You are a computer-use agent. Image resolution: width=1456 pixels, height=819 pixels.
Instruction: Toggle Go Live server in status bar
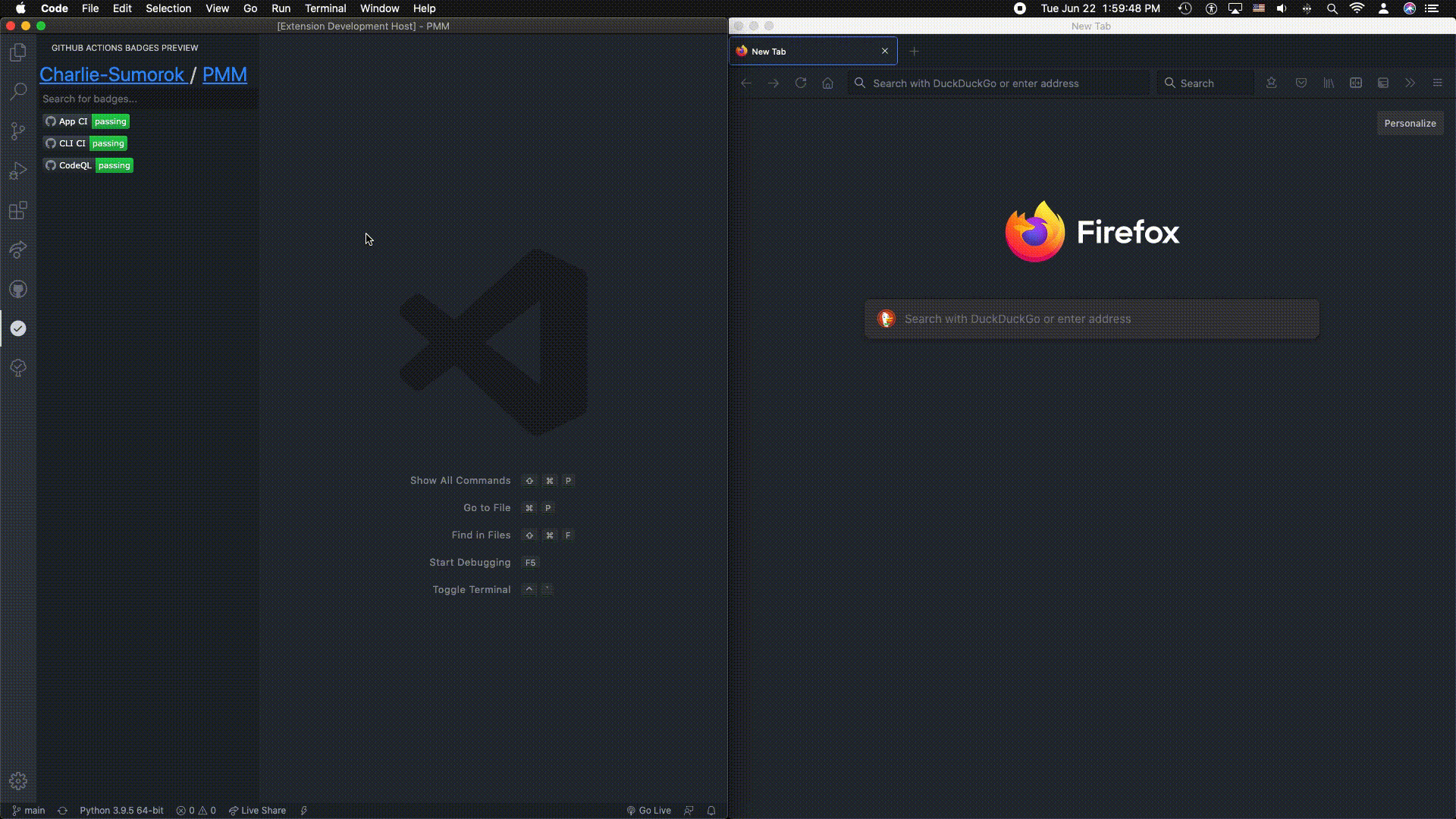(649, 811)
